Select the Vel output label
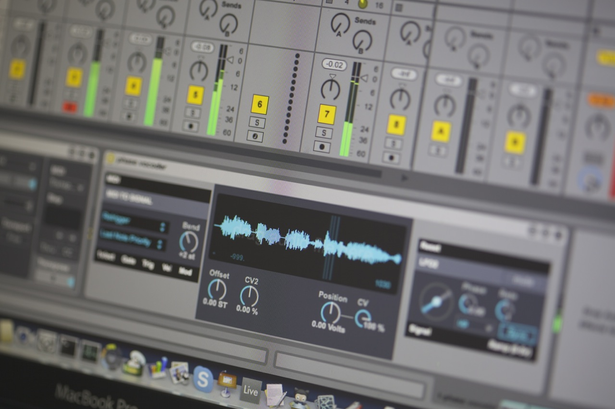The width and height of the screenshot is (615, 409). [166, 267]
